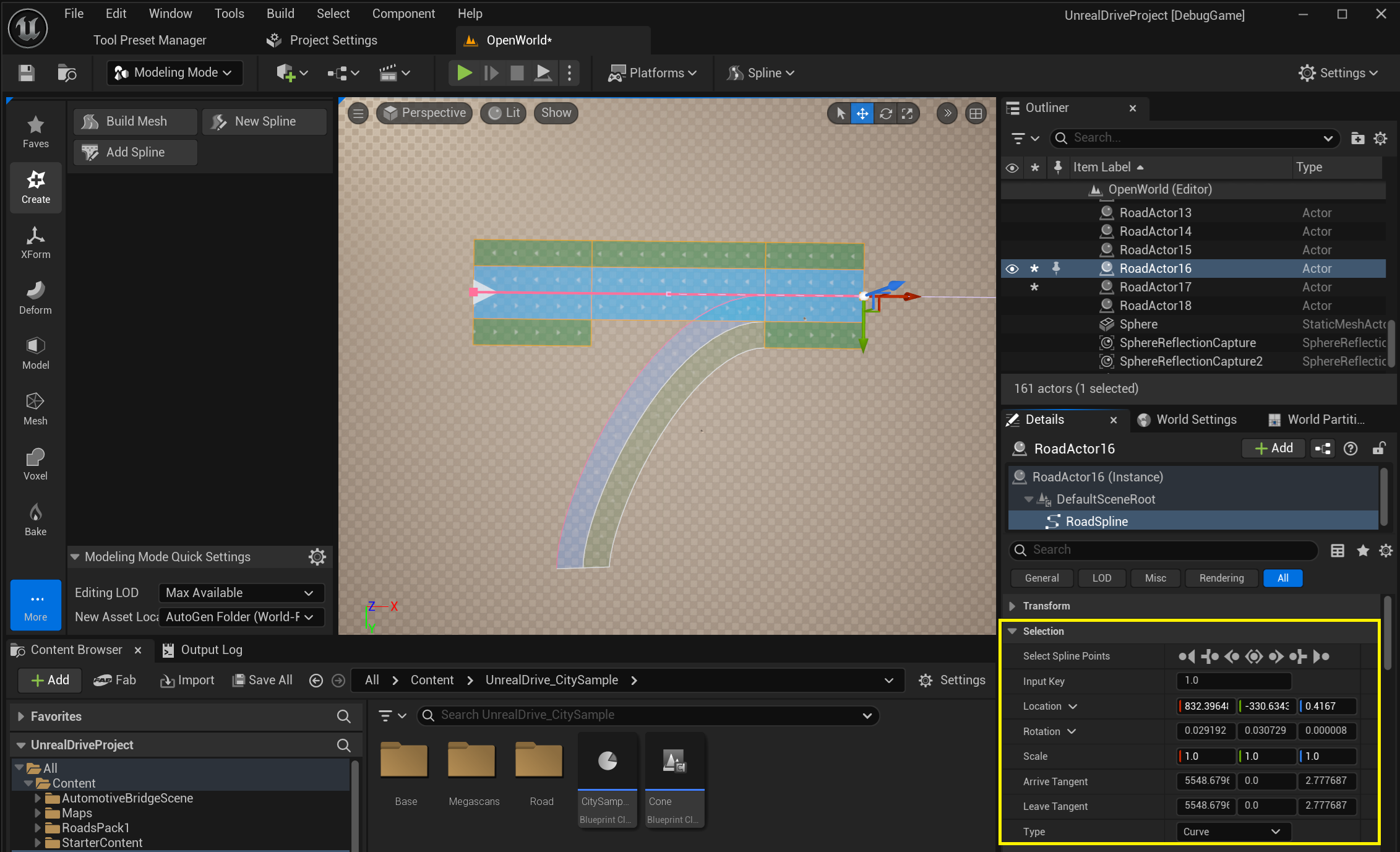Select the Faves tool category
1400x852 pixels.
pos(36,132)
